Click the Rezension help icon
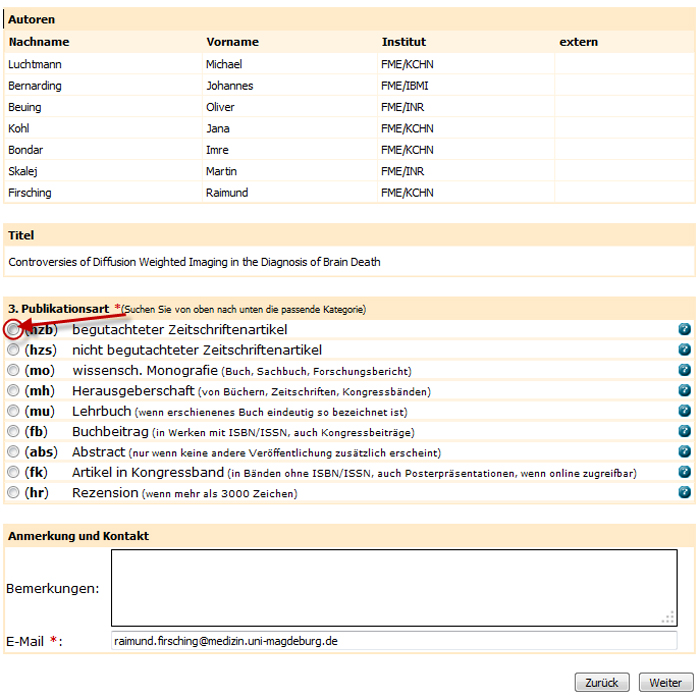700x698 pixels. click(x=685, y=493)
